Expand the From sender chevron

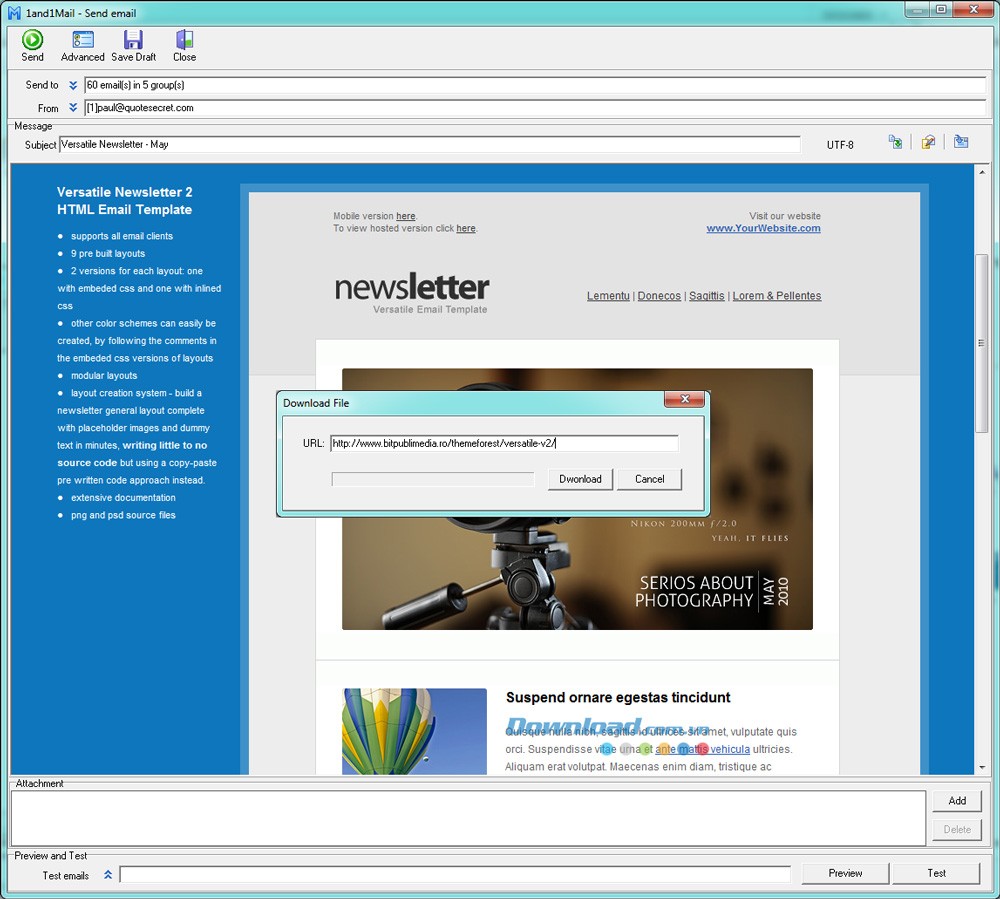coord(73,108)
